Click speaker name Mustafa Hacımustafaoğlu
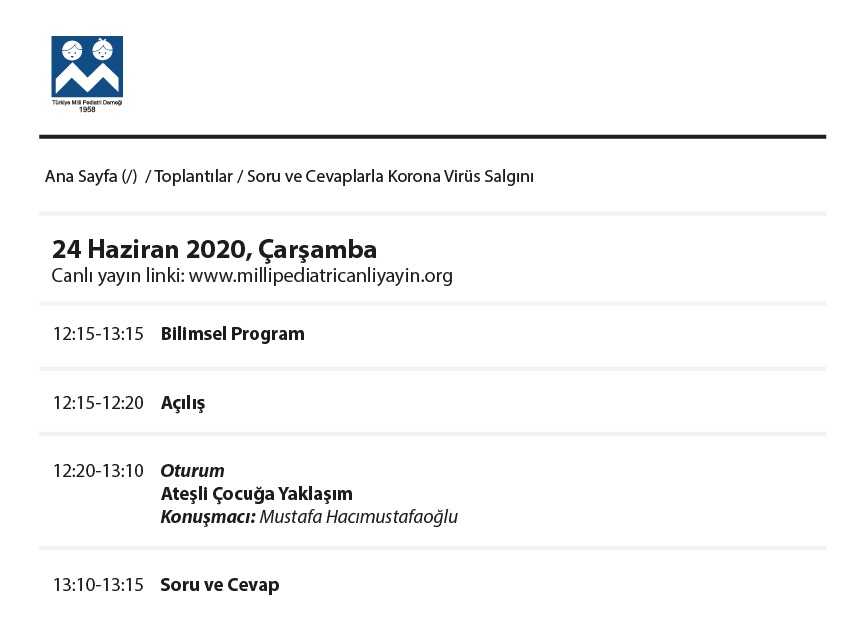Image resolution: width=865 pixels, height=623 pixels. pyautogui.click(x=359, y=517)
